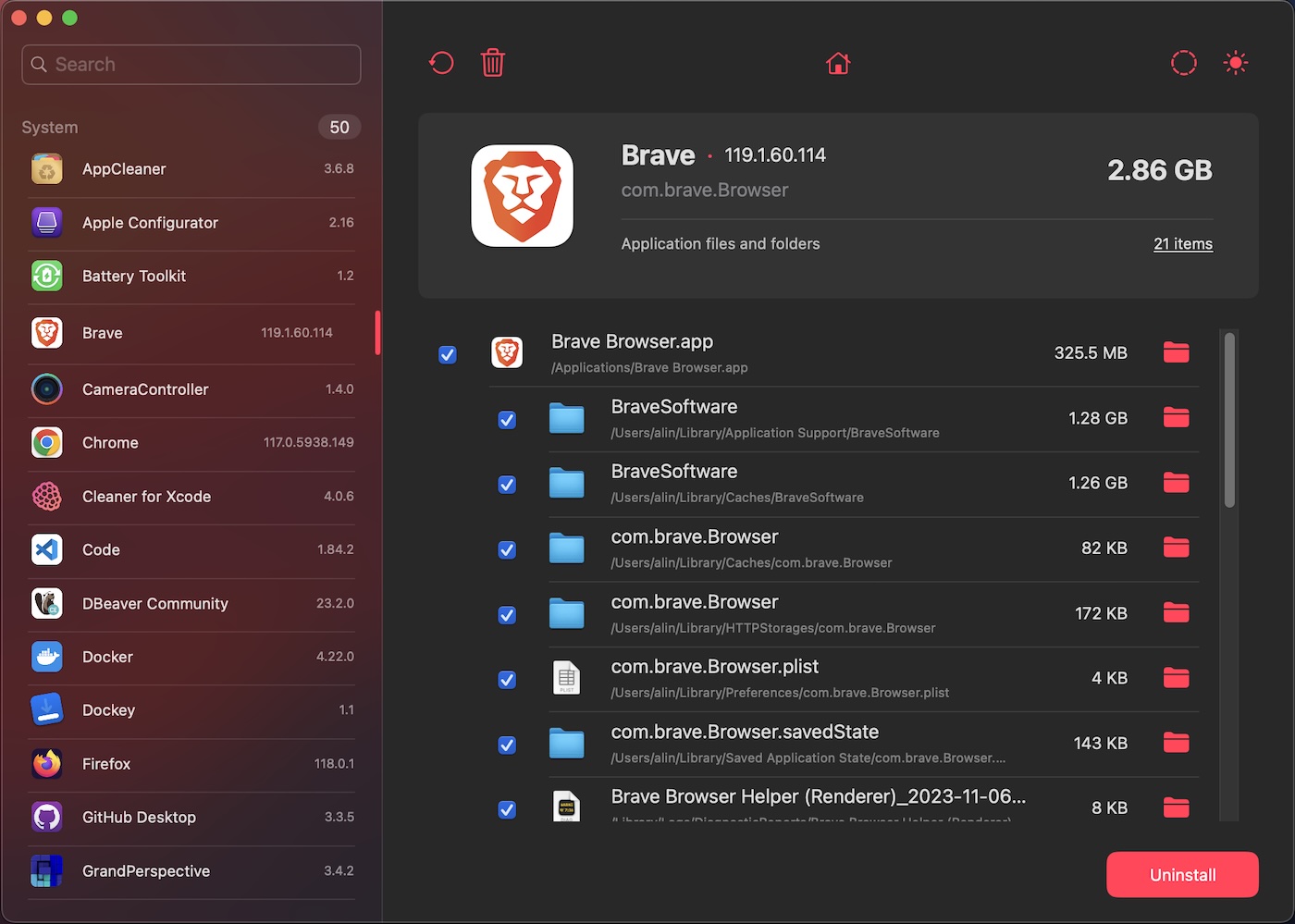Click the Application files and folders label
This screenshot has width=1295, height=924.
pos(721,244)
